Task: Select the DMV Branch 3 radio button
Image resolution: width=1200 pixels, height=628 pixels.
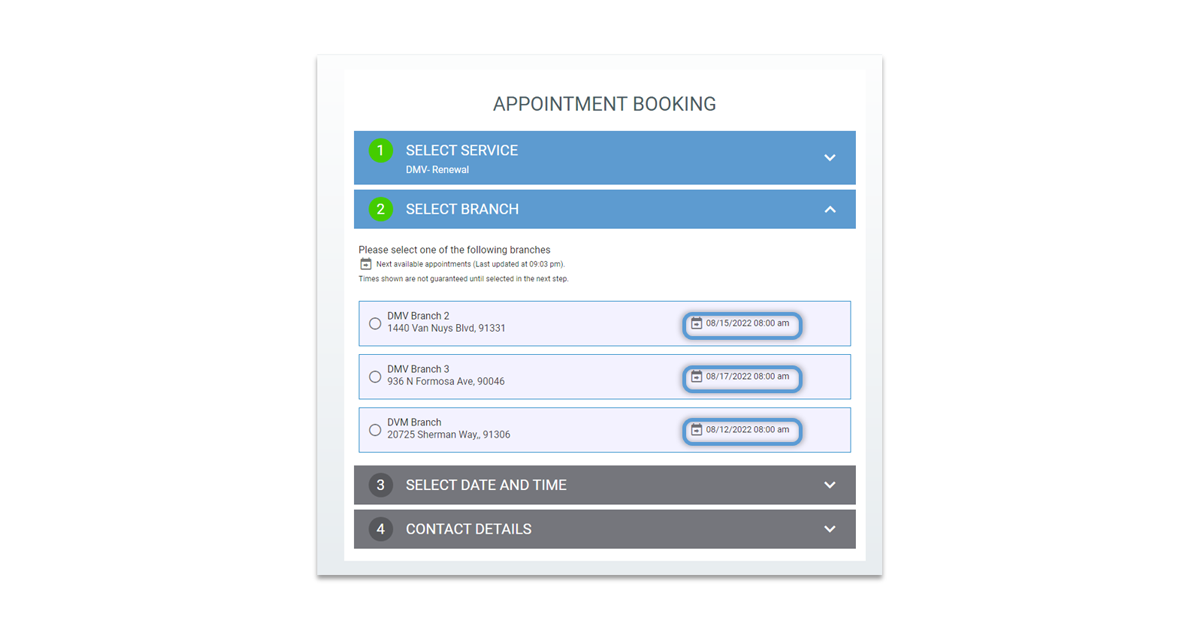Action: tap(375, 377)
